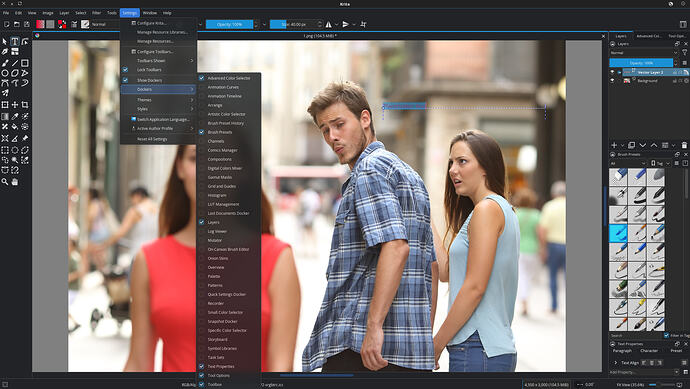
Task: Activate the Move tool
Action: [x=15, y=105]
